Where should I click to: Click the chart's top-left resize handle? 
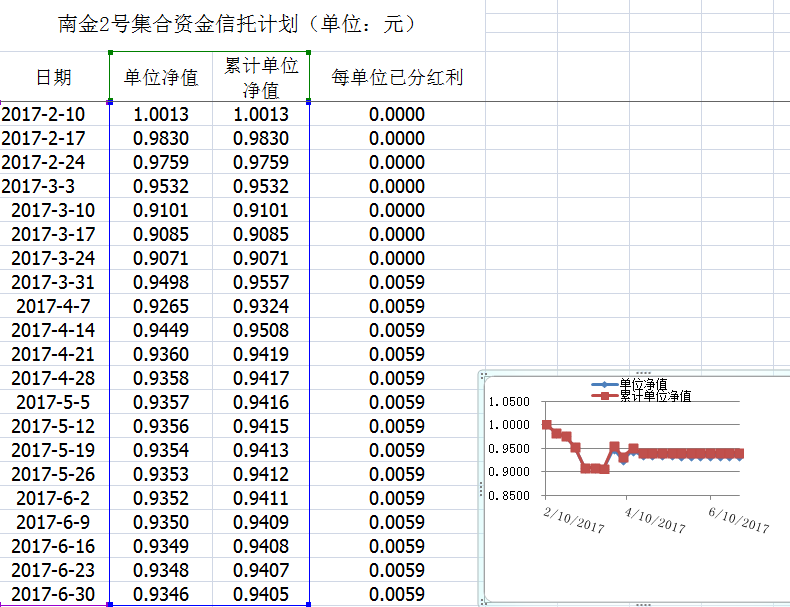[482, 374]
